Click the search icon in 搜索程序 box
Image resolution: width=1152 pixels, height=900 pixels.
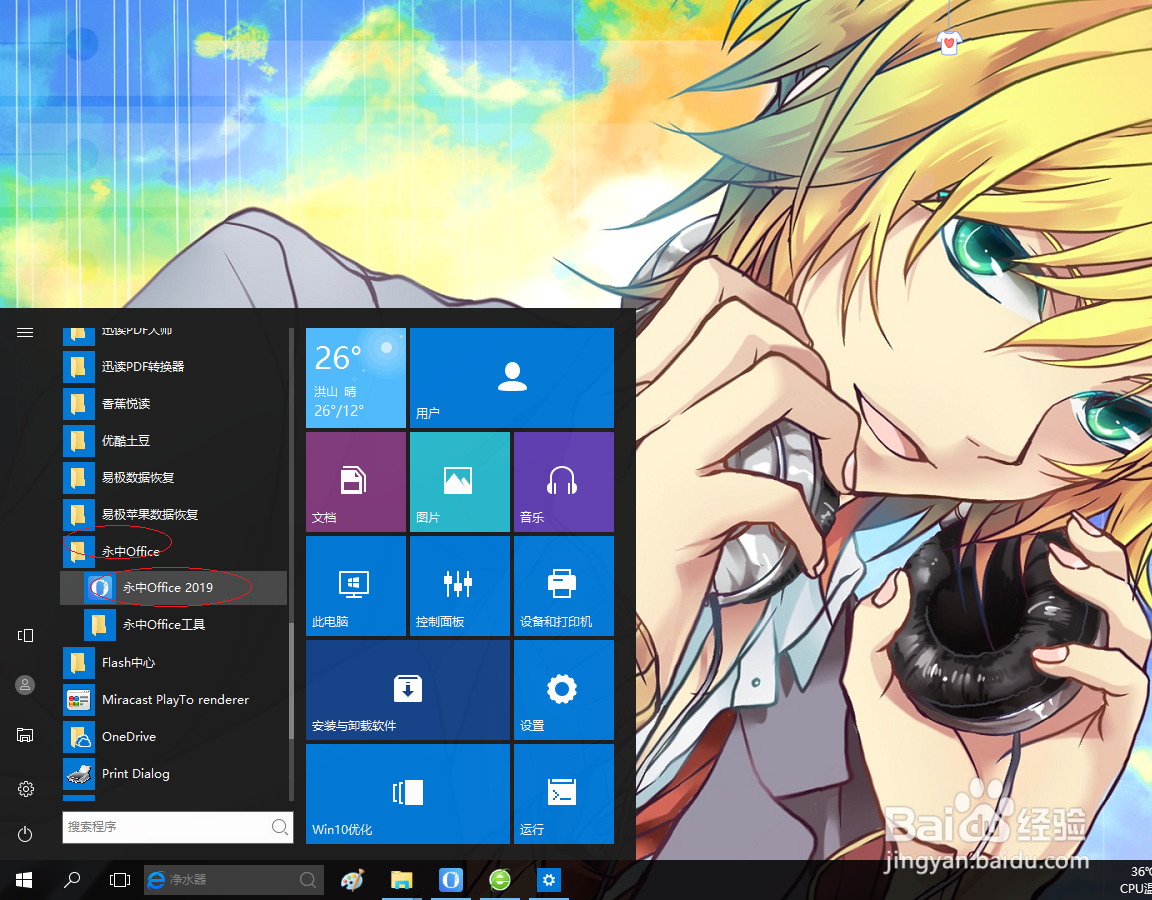point(279,827)
